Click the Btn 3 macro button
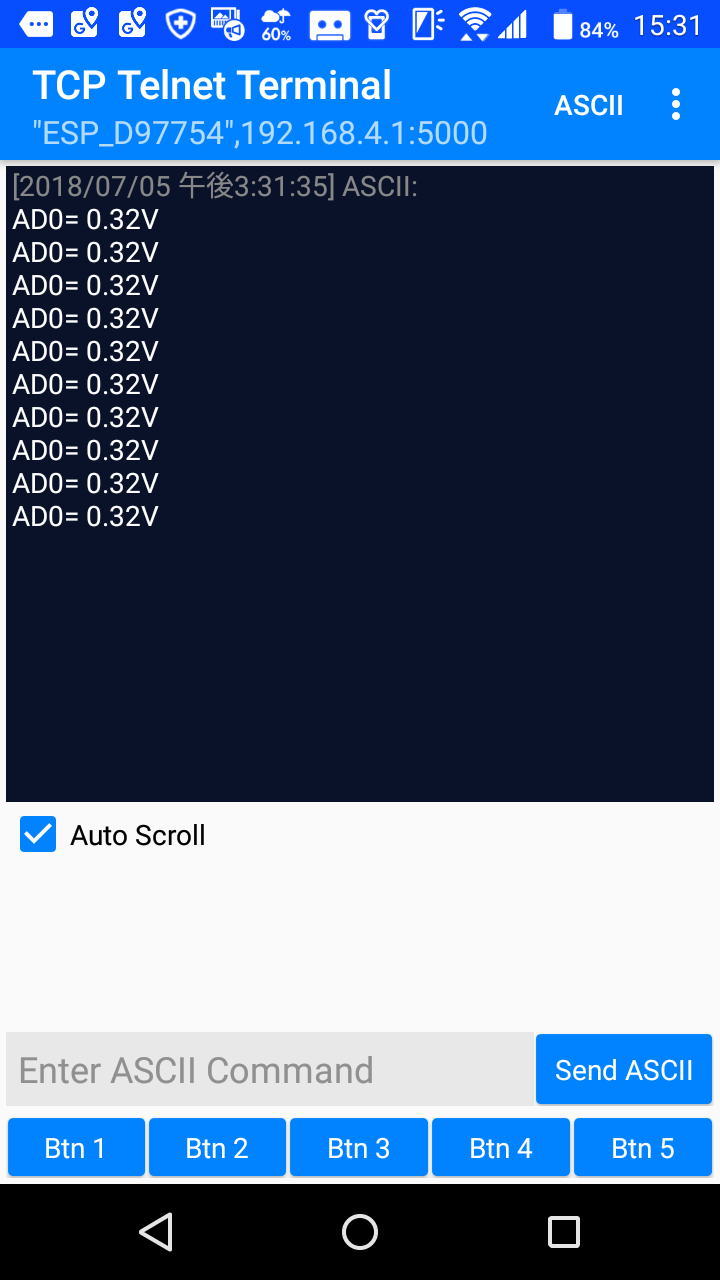The height and width of the screenshot is (1280, 720). click(x=359, y=1147)
